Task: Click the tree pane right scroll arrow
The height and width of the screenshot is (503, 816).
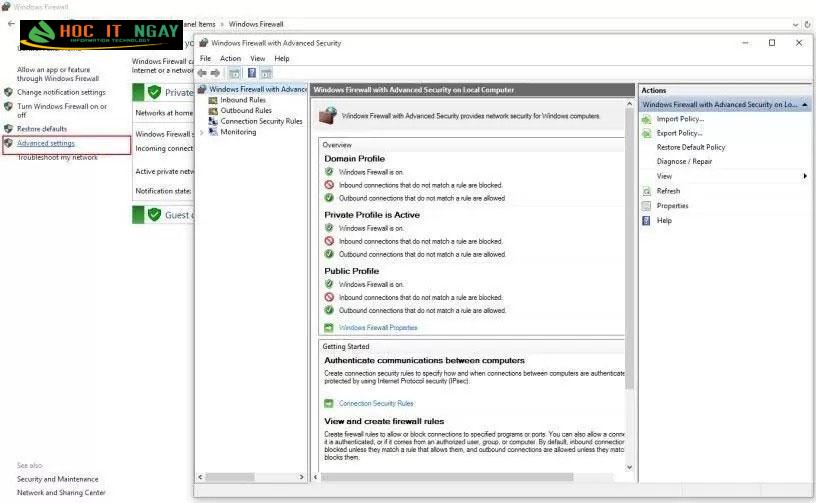Action: click(x=301, y=477)
